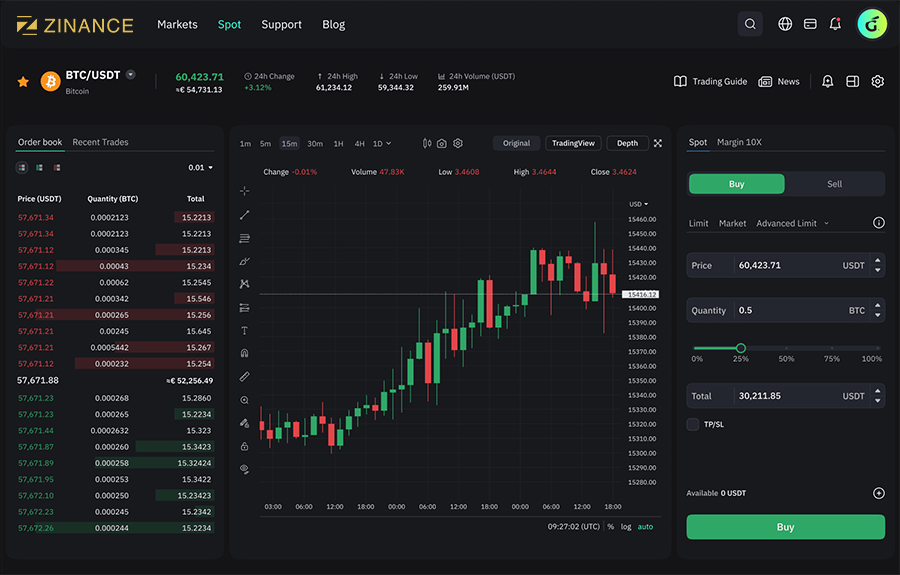Select the trend line drawing tool
The height and width of the screenshot is (575, 900).
click(x=245, y=215)
